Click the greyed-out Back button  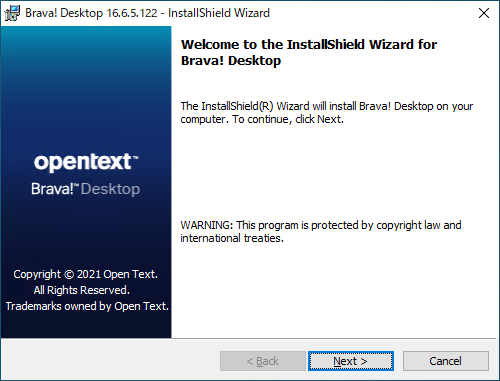tap(263, 361)
